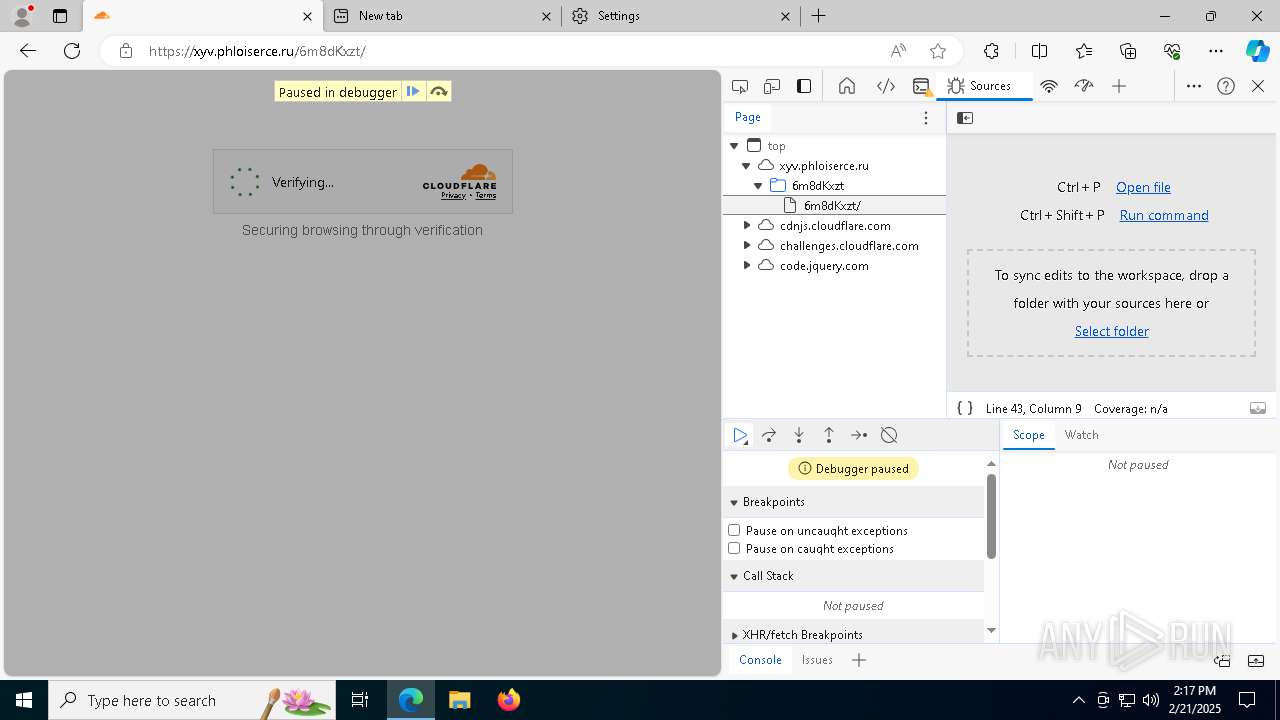Click debugger pane scrollbar thumb
This screenshot has height=720, width=1280.
tap(991, 516)
